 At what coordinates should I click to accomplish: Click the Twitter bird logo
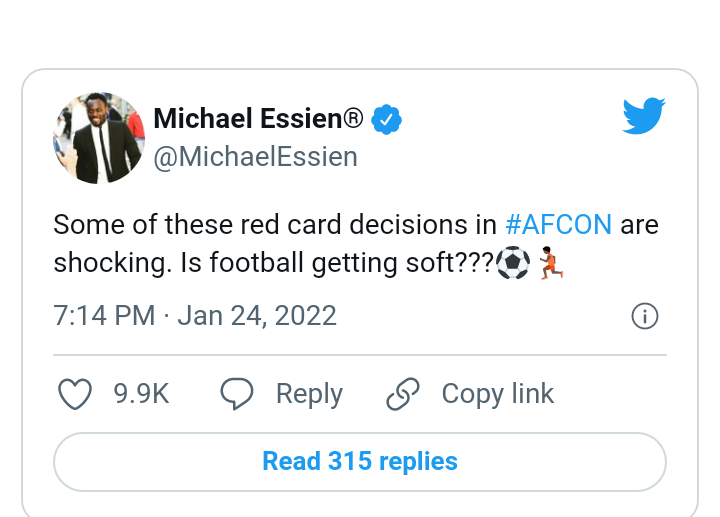pos(644,116)
